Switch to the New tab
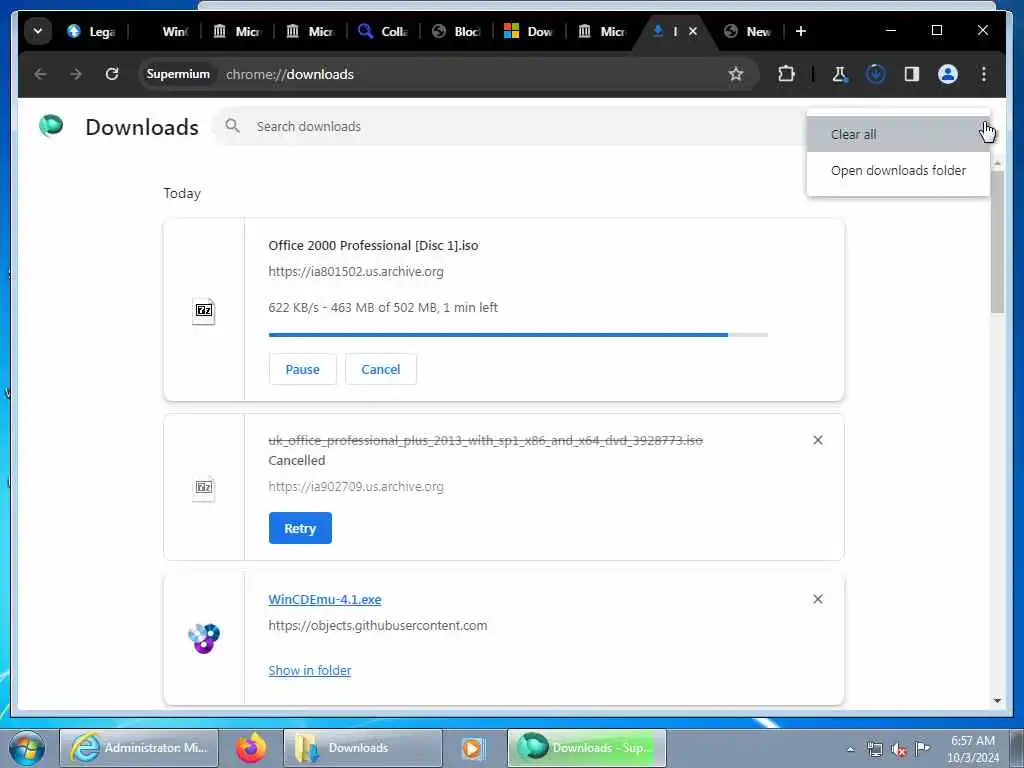The height and width of the screenshot is (768, 1024). 748,31
